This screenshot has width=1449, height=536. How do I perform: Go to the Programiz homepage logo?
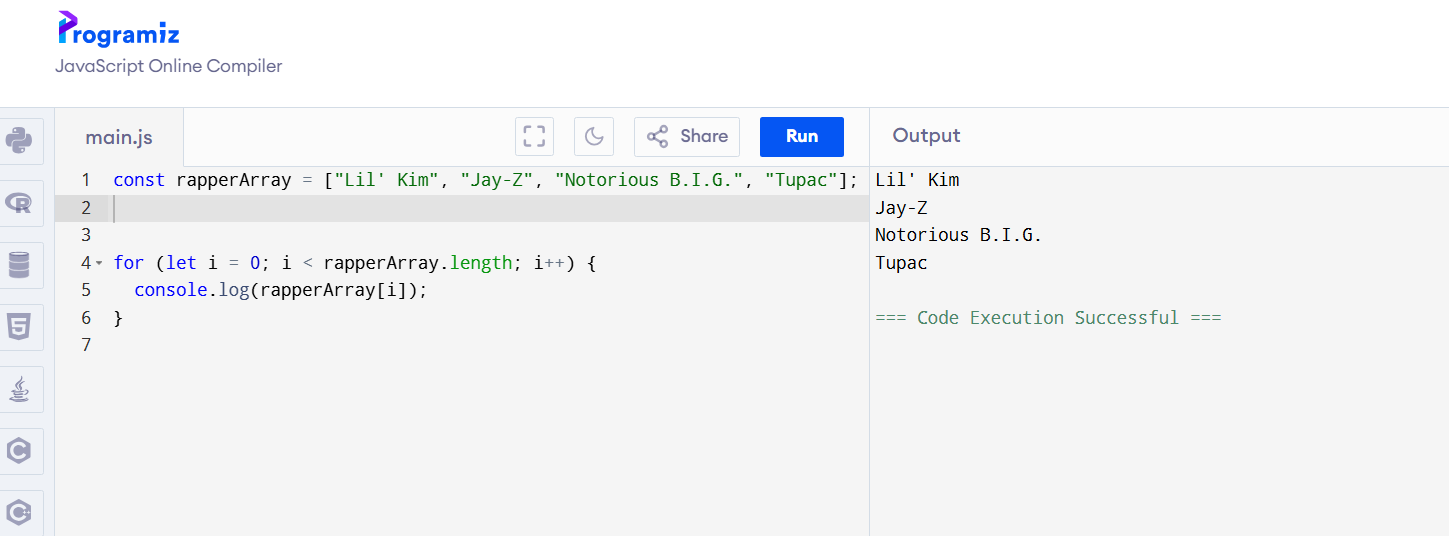pos(119,30)
